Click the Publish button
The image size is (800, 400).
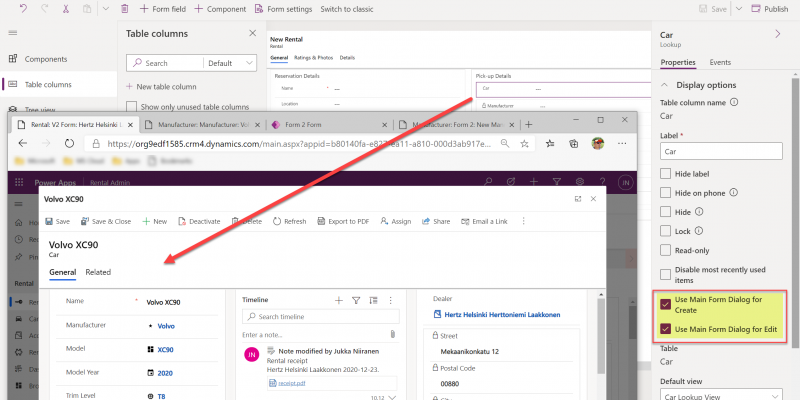click(770, 9)
